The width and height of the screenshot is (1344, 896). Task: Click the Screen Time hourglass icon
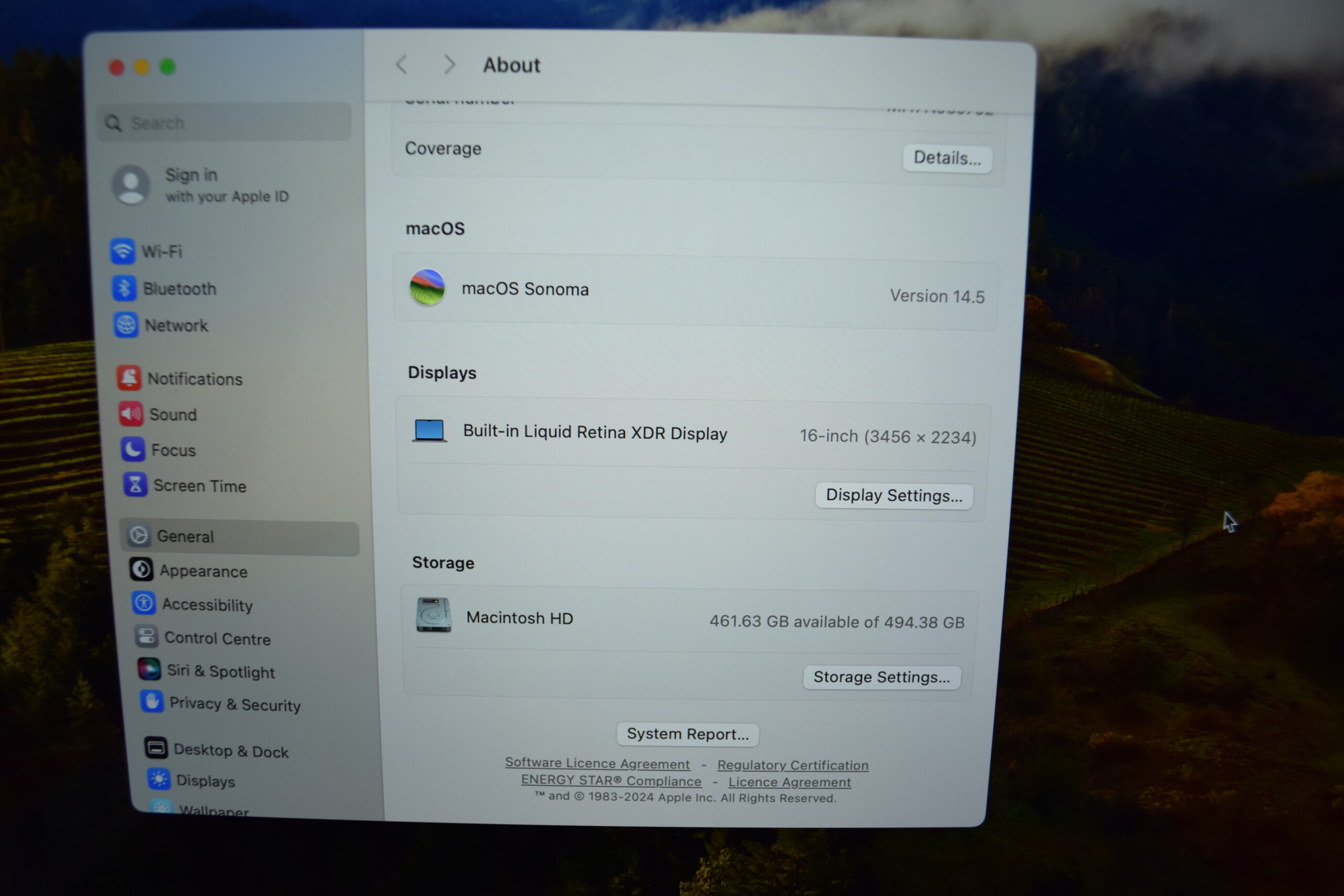(135, 485)
